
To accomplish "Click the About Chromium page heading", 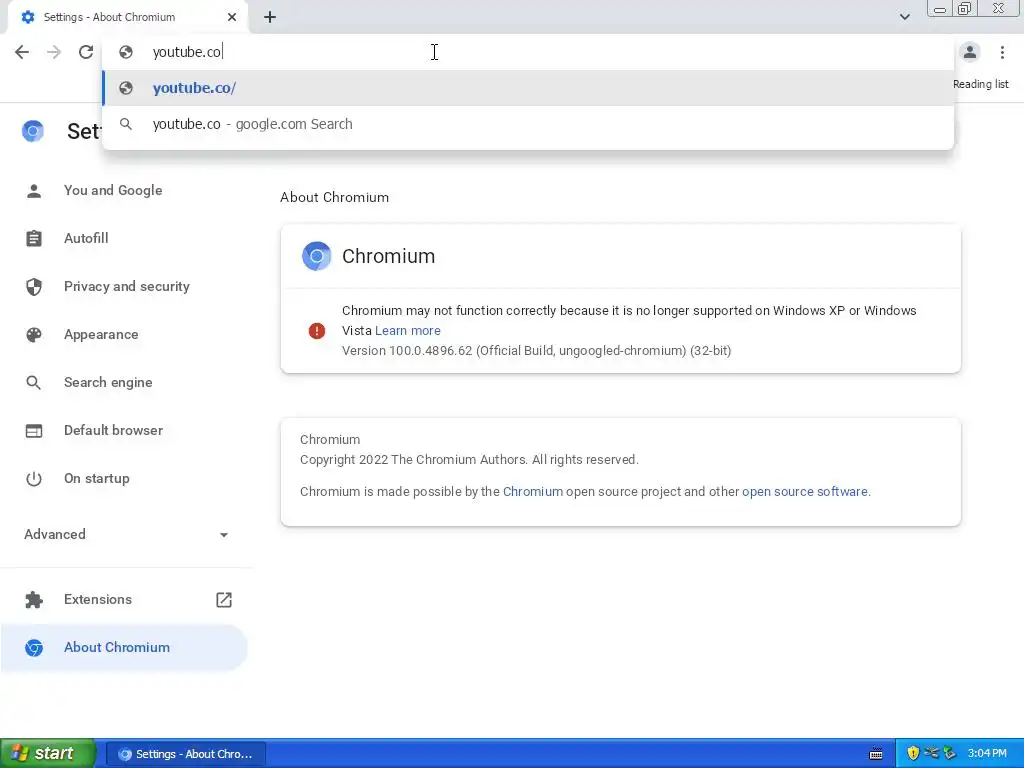I will tap(334, 197).
